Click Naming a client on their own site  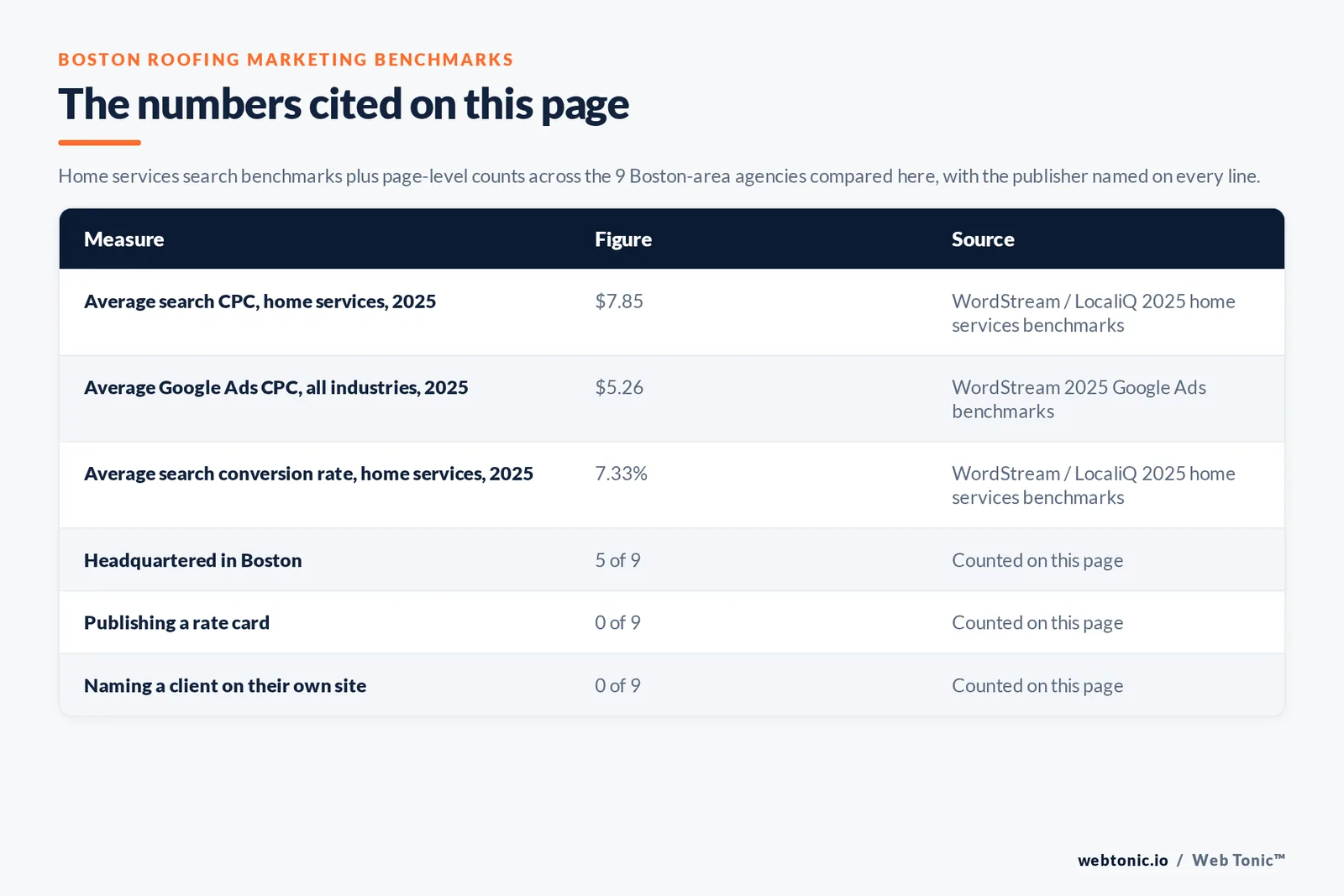(x=225, y=685)
